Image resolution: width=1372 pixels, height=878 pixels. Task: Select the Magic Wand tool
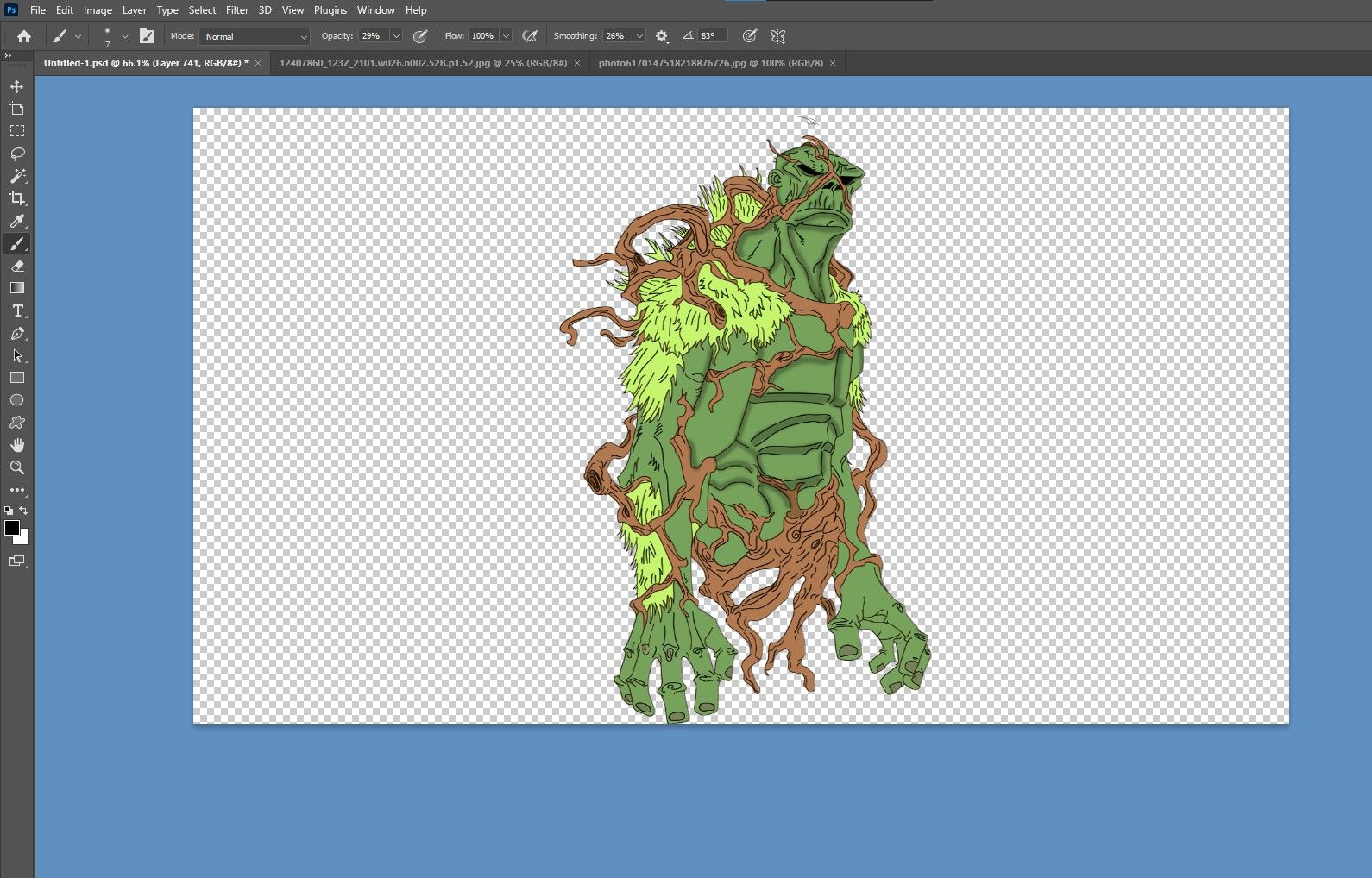pos(16,176)
